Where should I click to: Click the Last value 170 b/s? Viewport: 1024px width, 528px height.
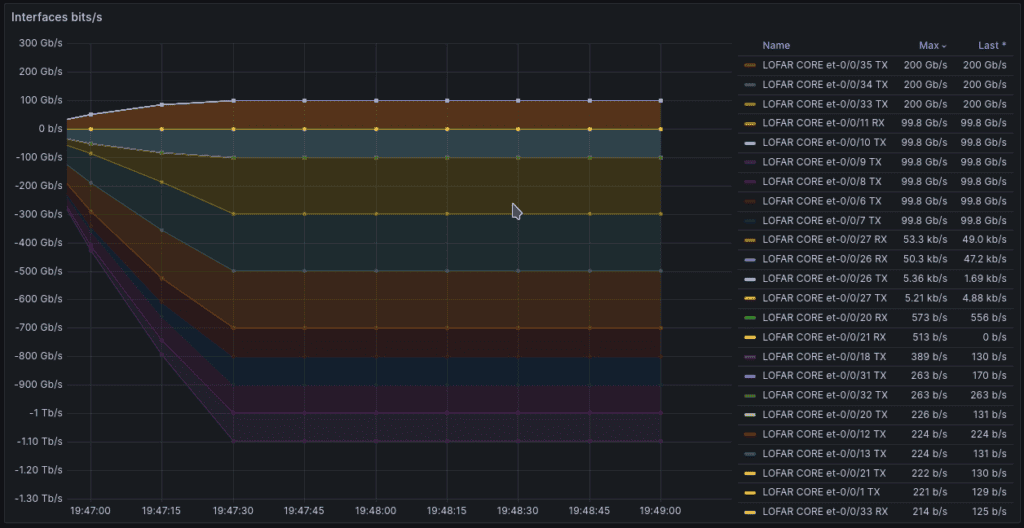991,376
